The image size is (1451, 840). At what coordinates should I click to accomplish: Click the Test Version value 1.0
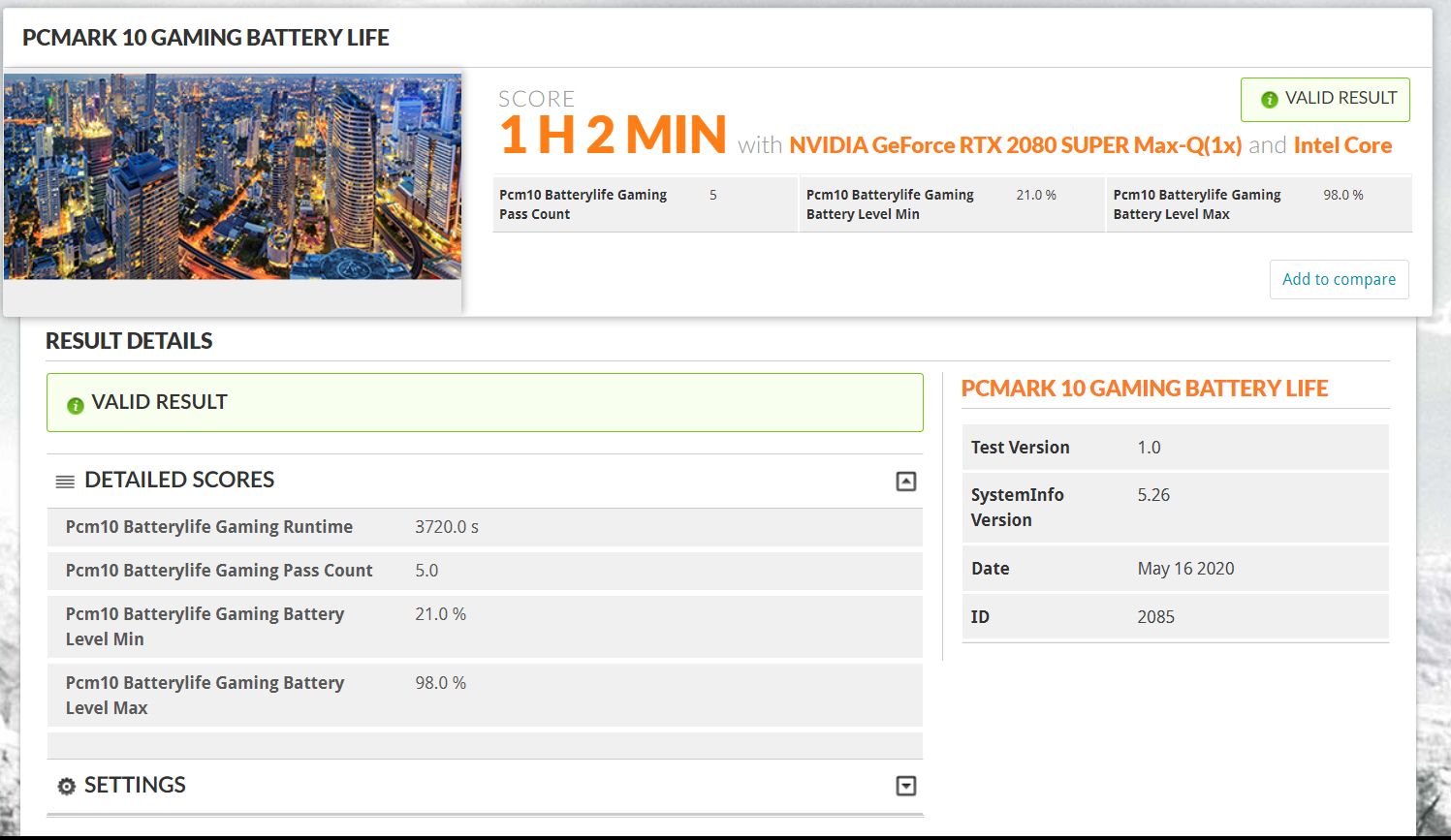point(1149,448)
